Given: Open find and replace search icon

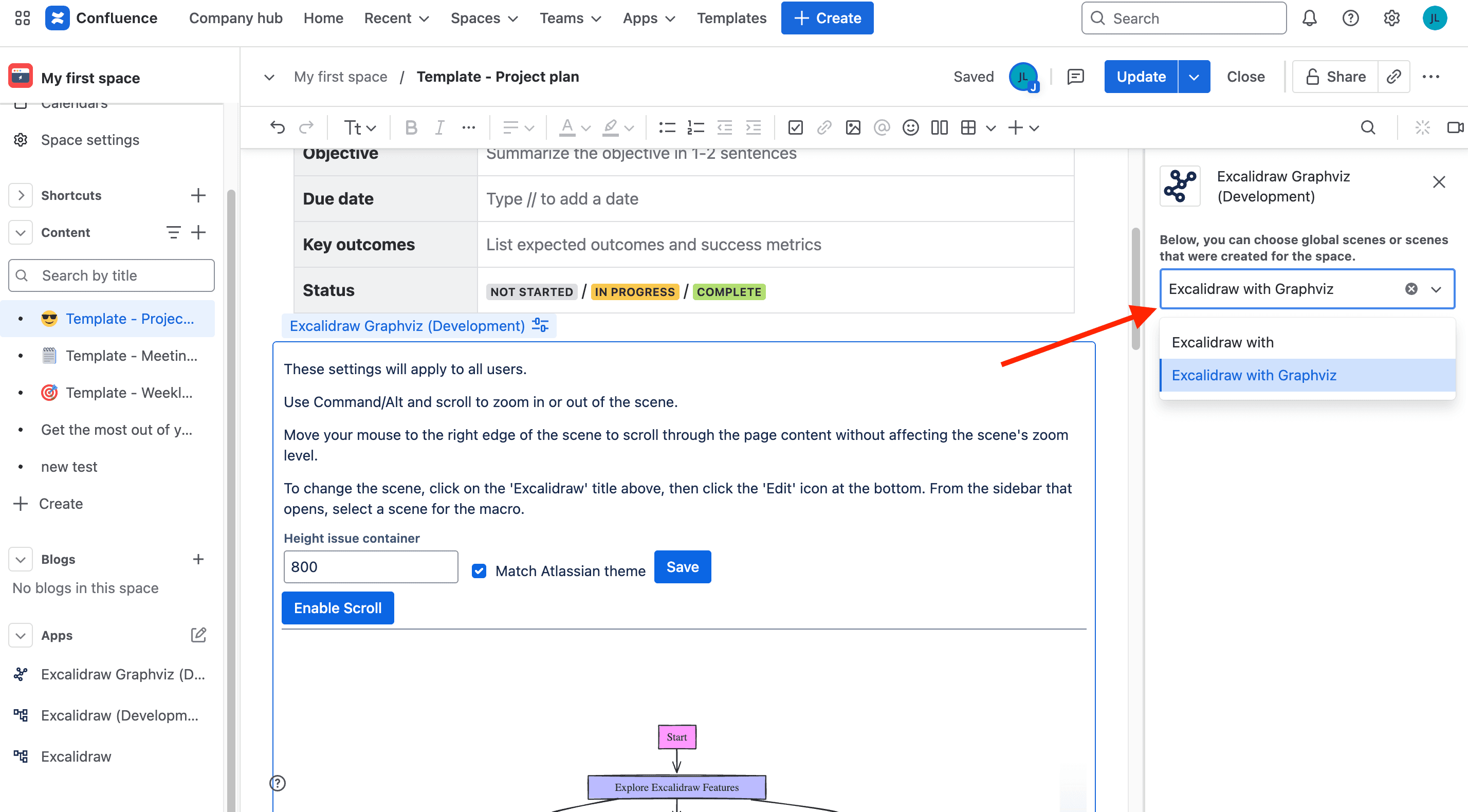Looking at the screenshot, I should coord(1368,127).
